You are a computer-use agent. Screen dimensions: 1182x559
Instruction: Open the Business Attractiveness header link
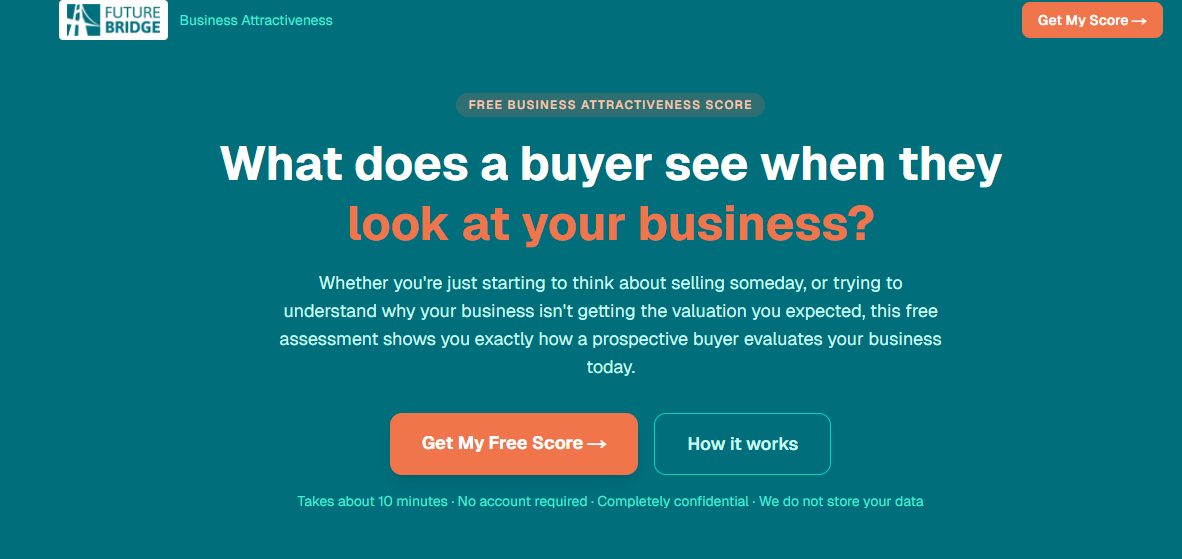(x=256, y=20)
